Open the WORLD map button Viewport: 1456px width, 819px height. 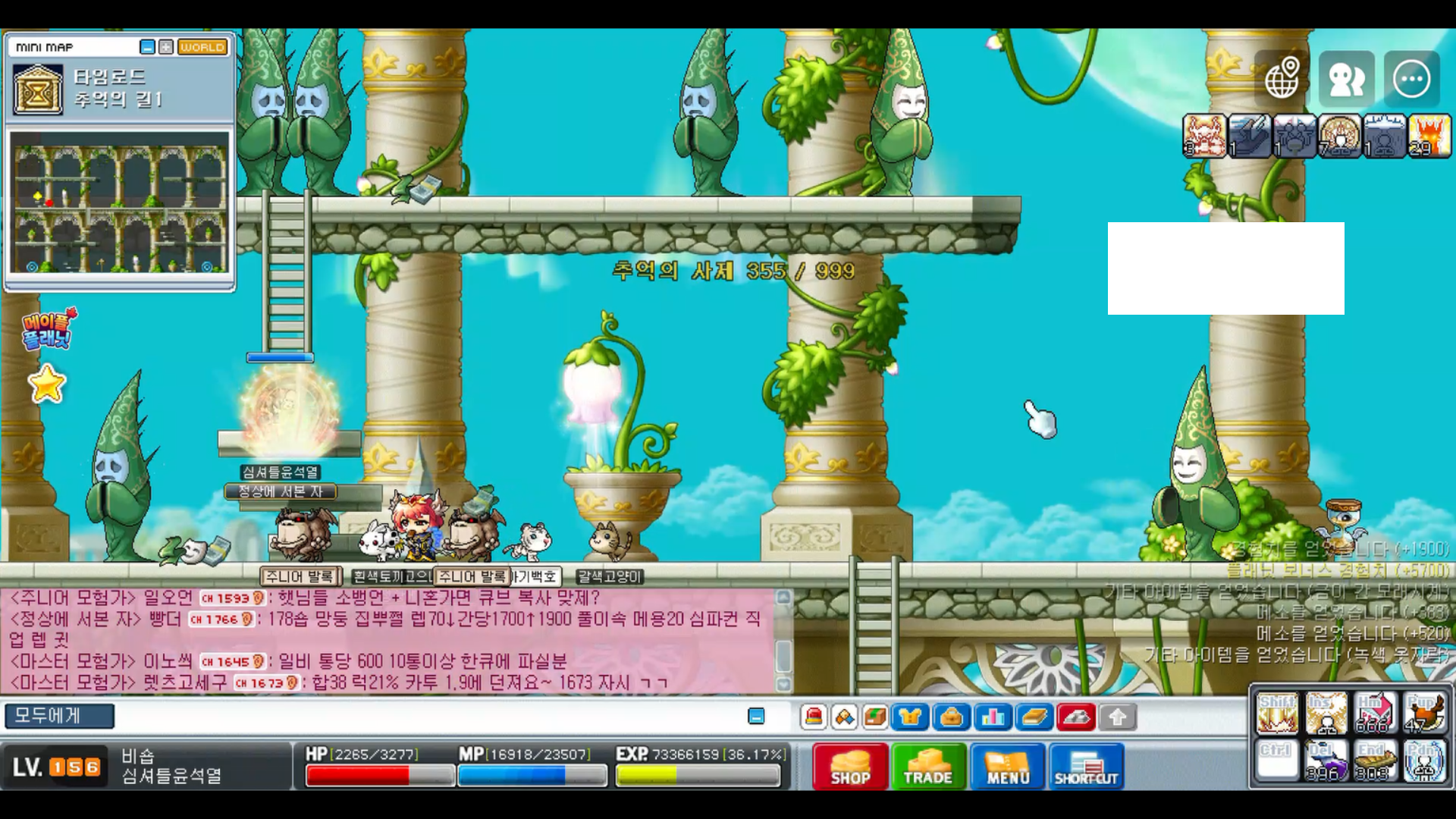point(202,47)
